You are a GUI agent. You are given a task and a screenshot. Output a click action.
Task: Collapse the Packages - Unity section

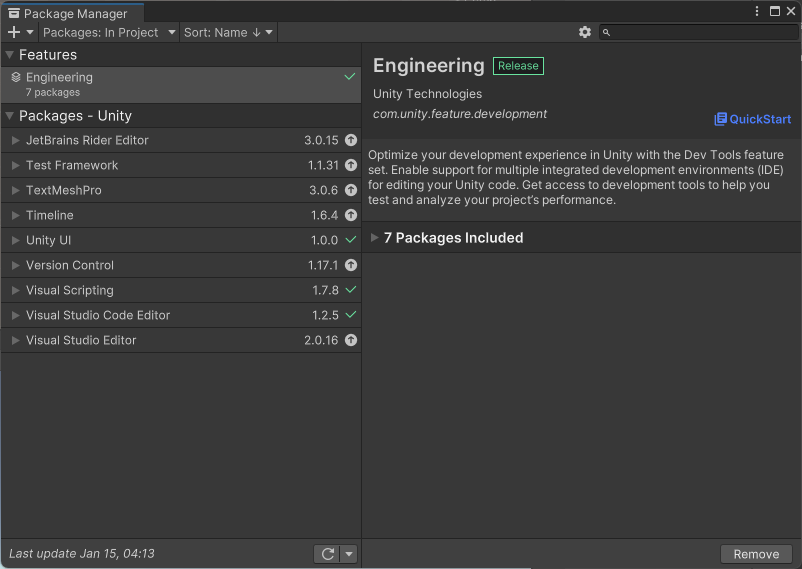point(9,116)
